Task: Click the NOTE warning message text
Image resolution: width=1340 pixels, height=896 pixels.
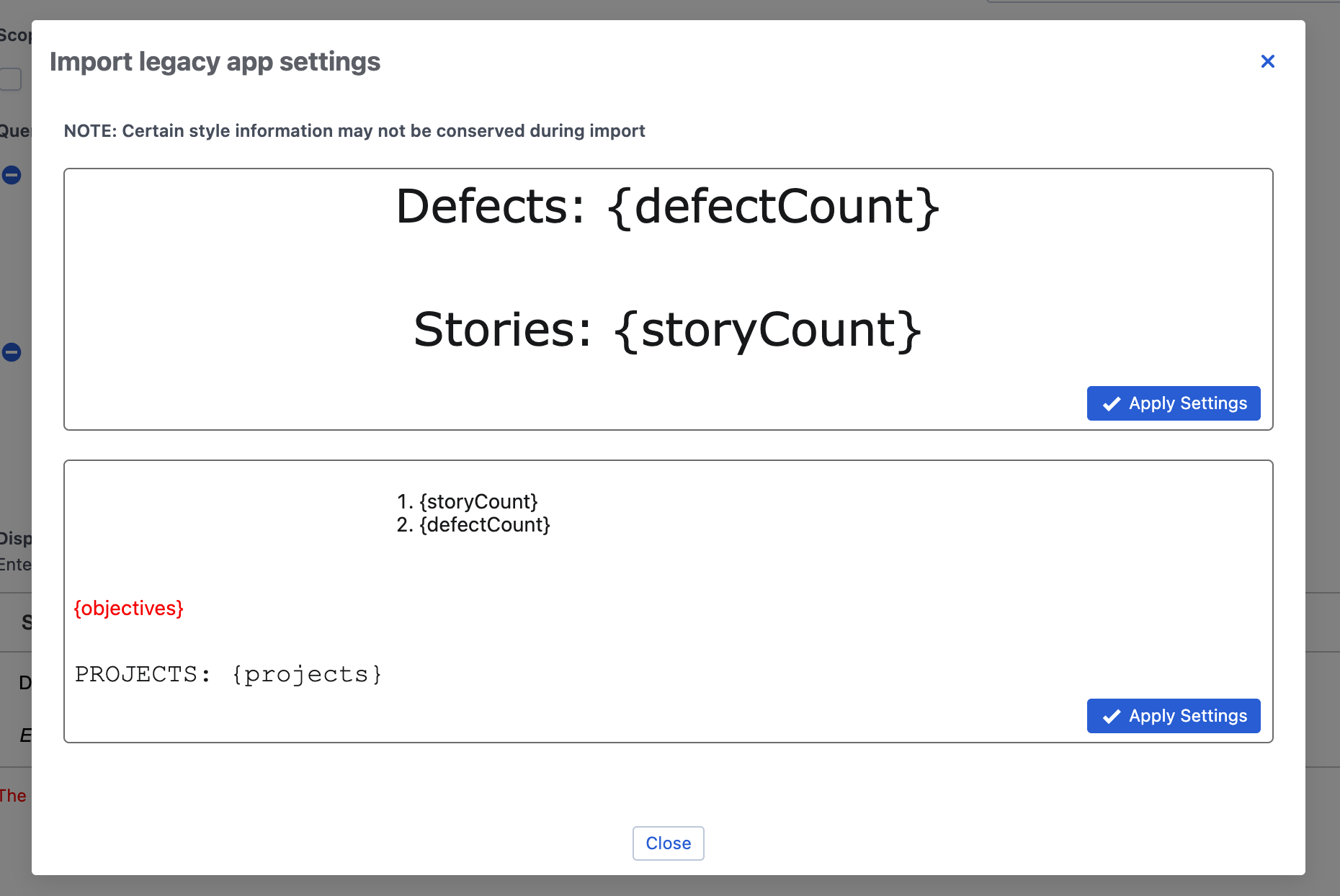Action: pyautogui.click(x=354, y=130)
